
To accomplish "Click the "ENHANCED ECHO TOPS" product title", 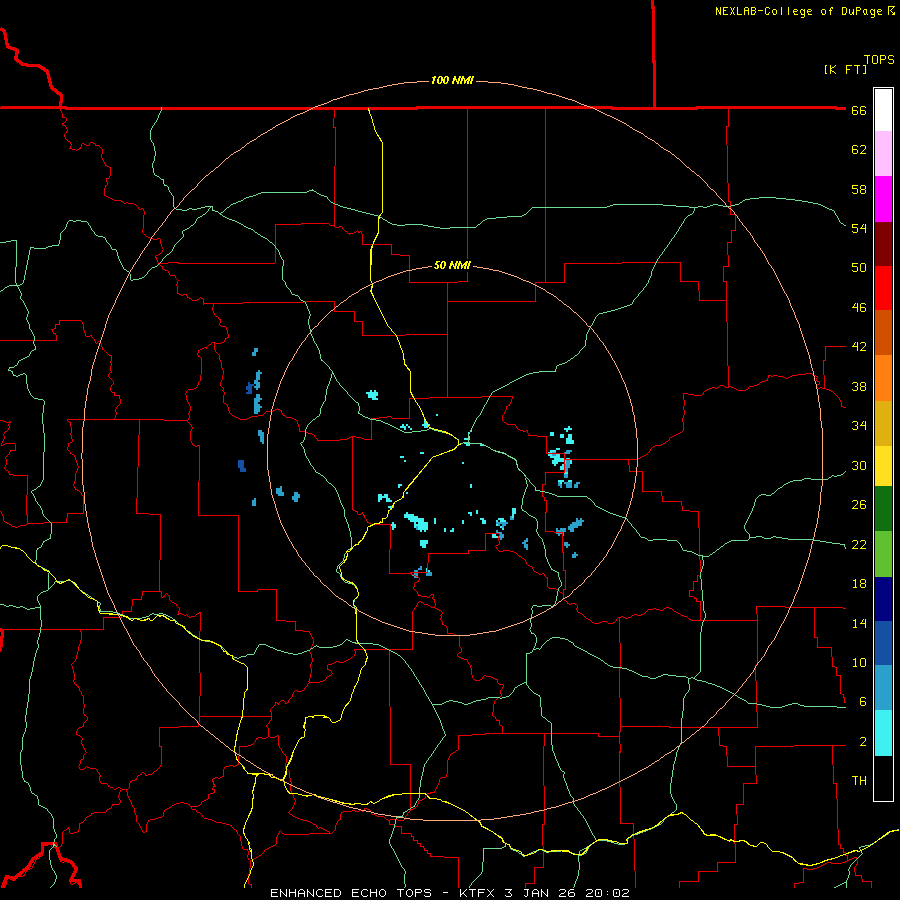I will (351, 893).
